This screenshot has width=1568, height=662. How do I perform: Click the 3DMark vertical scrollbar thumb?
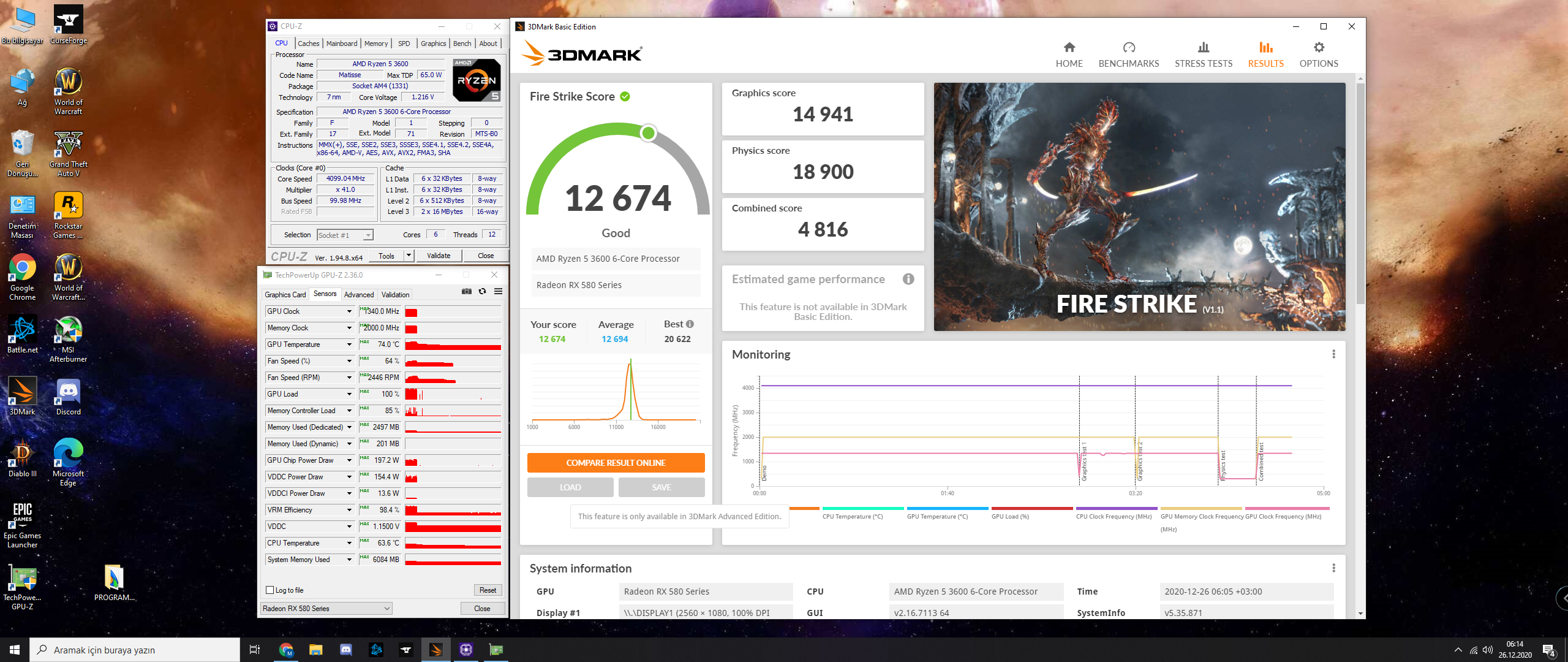1360,193
